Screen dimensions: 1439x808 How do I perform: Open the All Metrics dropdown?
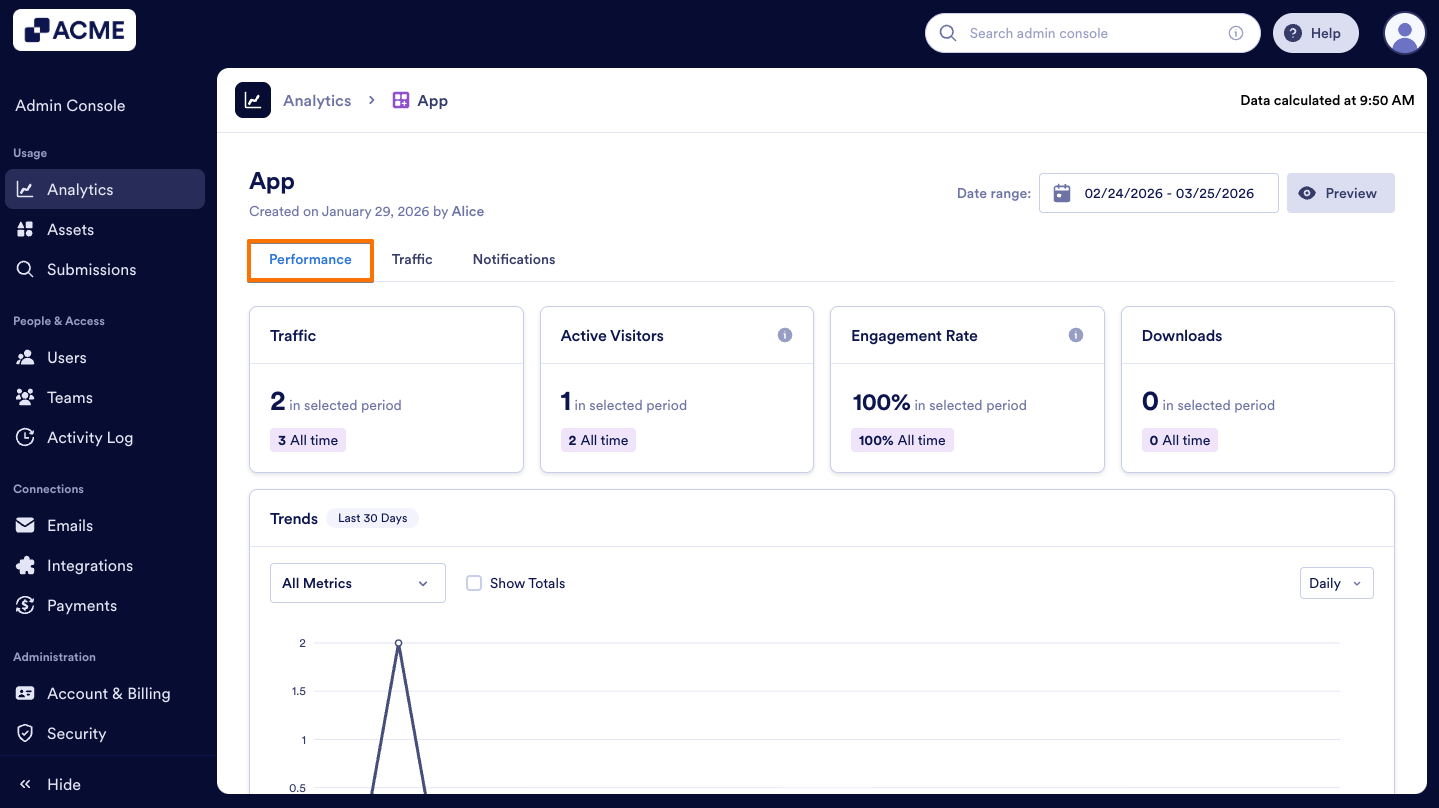point(357,582)
